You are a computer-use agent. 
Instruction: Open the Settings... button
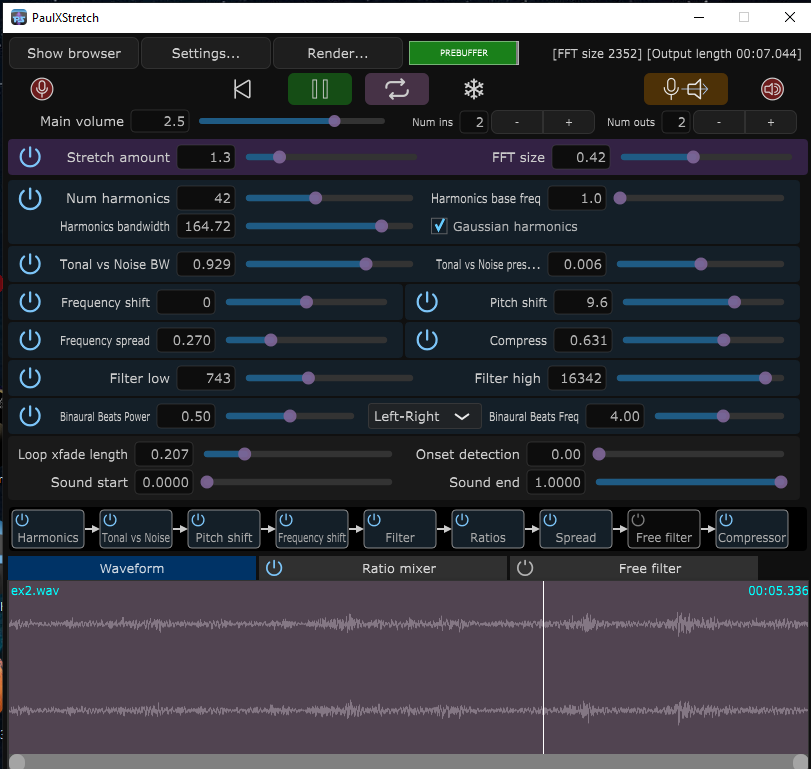pyautogui.click(x=206, y=53)
